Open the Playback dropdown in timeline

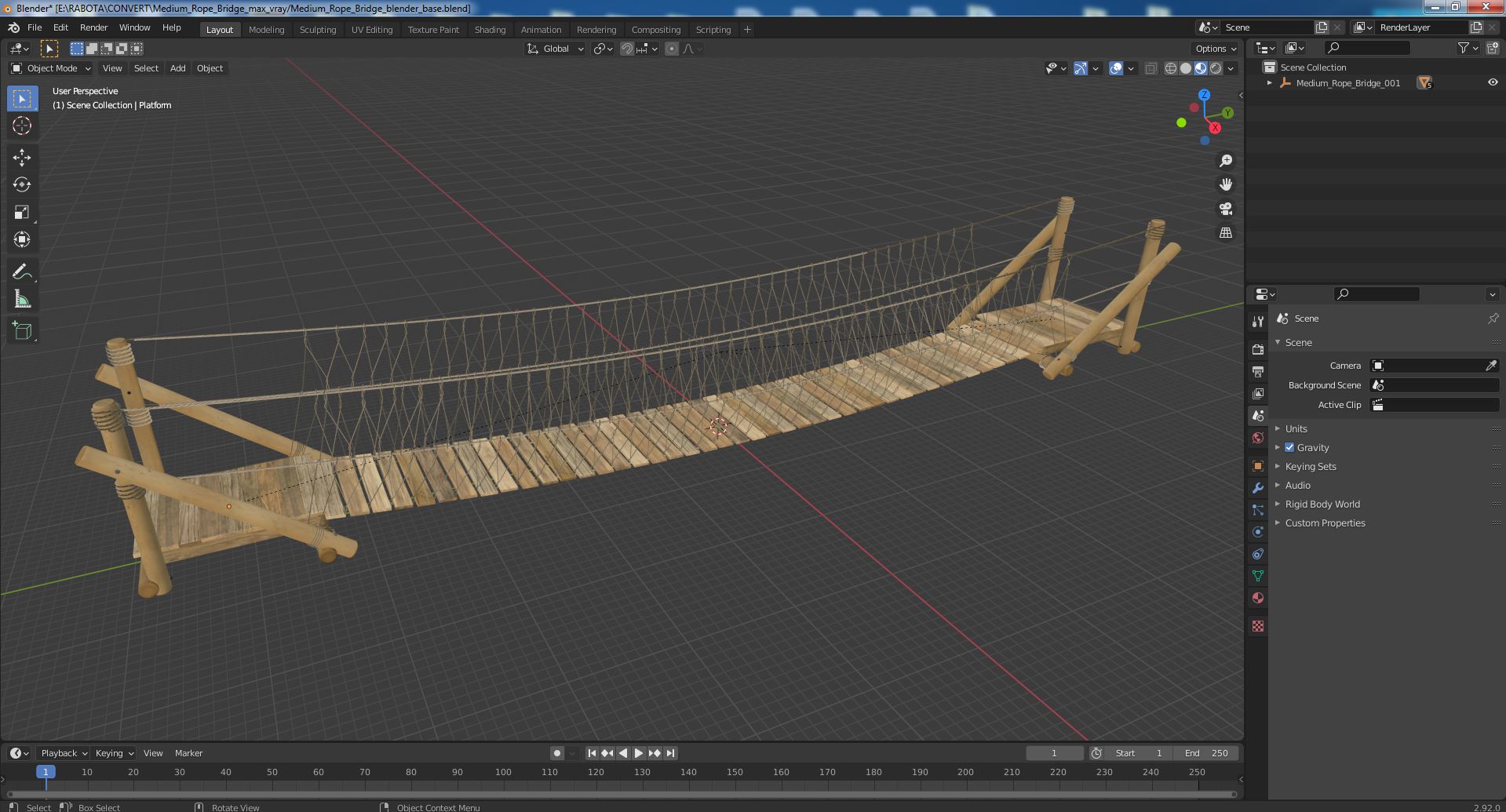click(63, 753)
